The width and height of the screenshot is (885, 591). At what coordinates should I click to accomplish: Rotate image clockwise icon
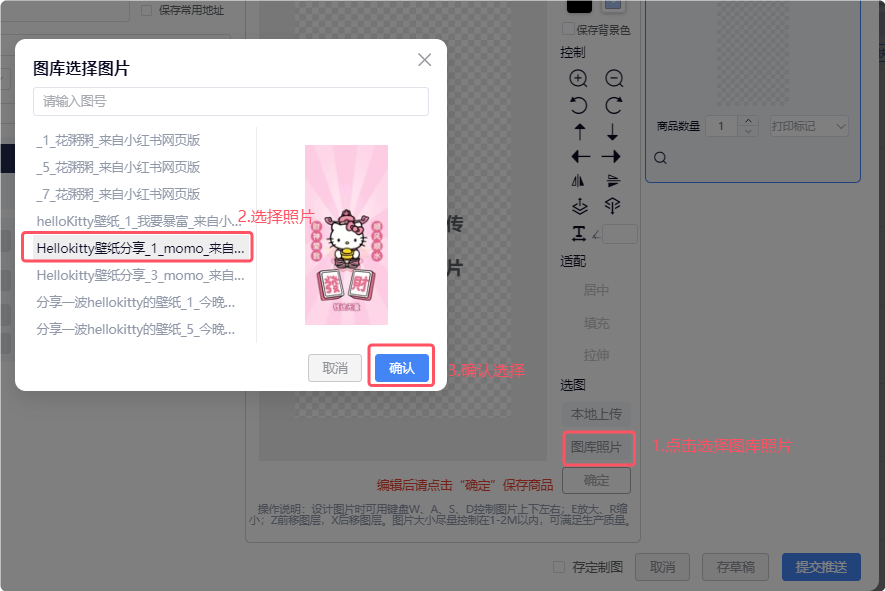[614, 106]
